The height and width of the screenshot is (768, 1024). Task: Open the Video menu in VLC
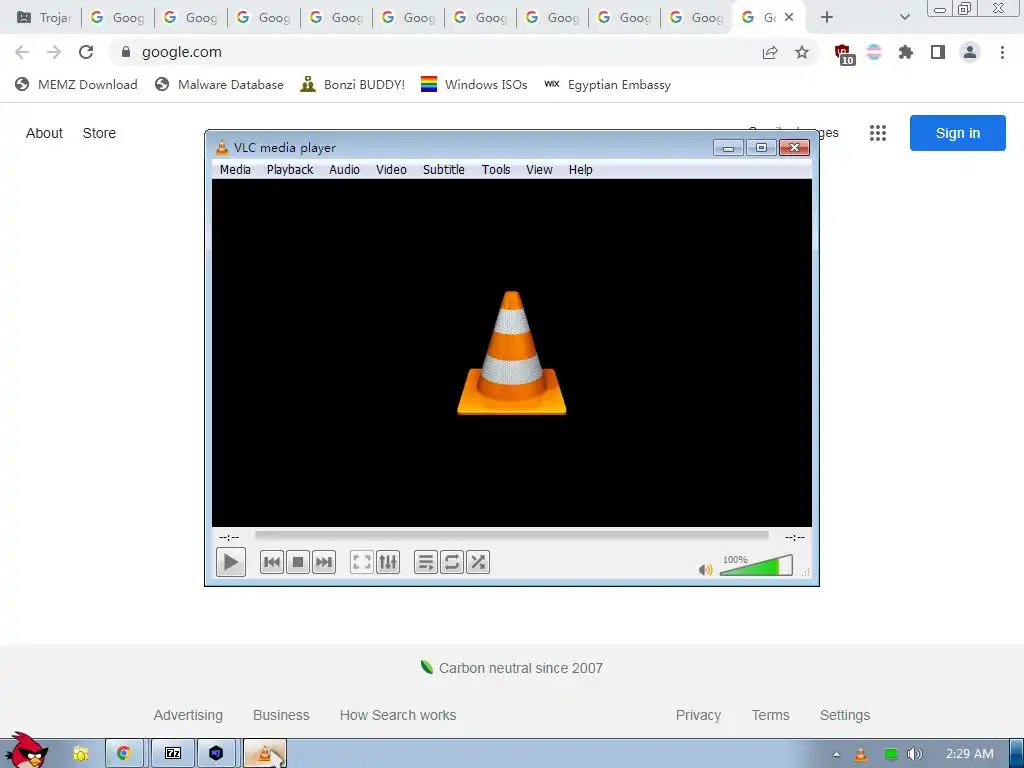click(x=391, y=170)
